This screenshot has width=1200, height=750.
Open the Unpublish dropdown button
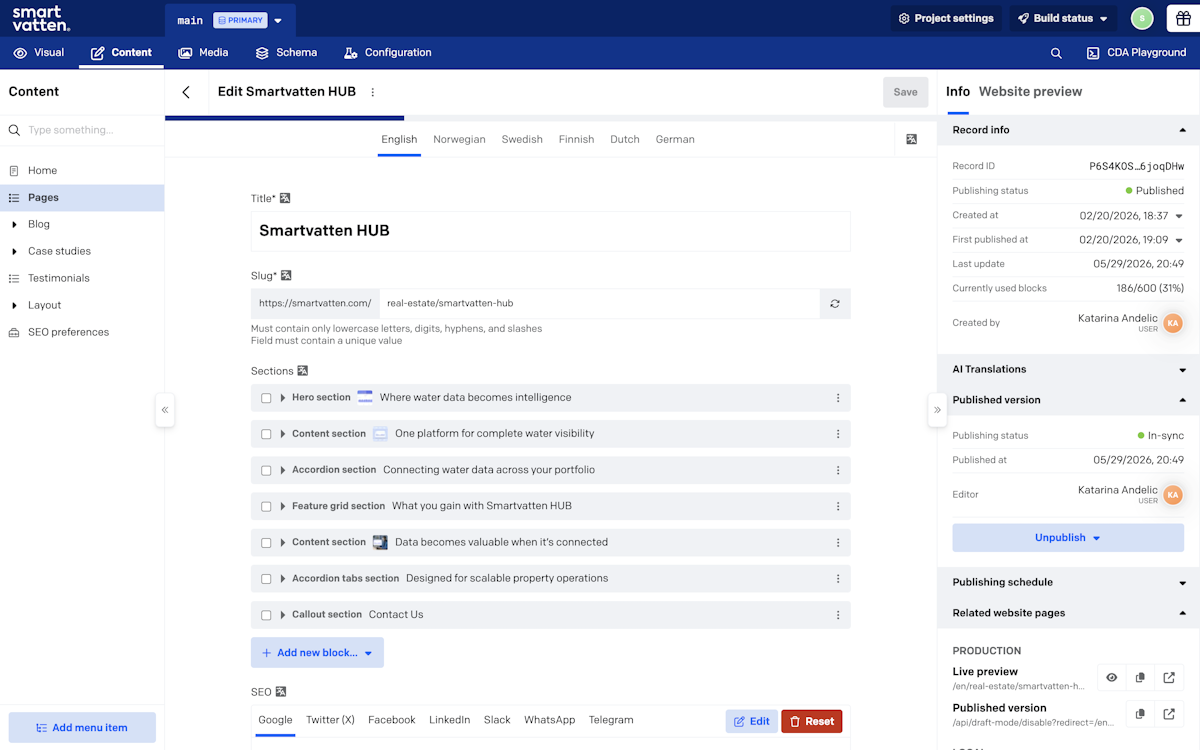1068,537
